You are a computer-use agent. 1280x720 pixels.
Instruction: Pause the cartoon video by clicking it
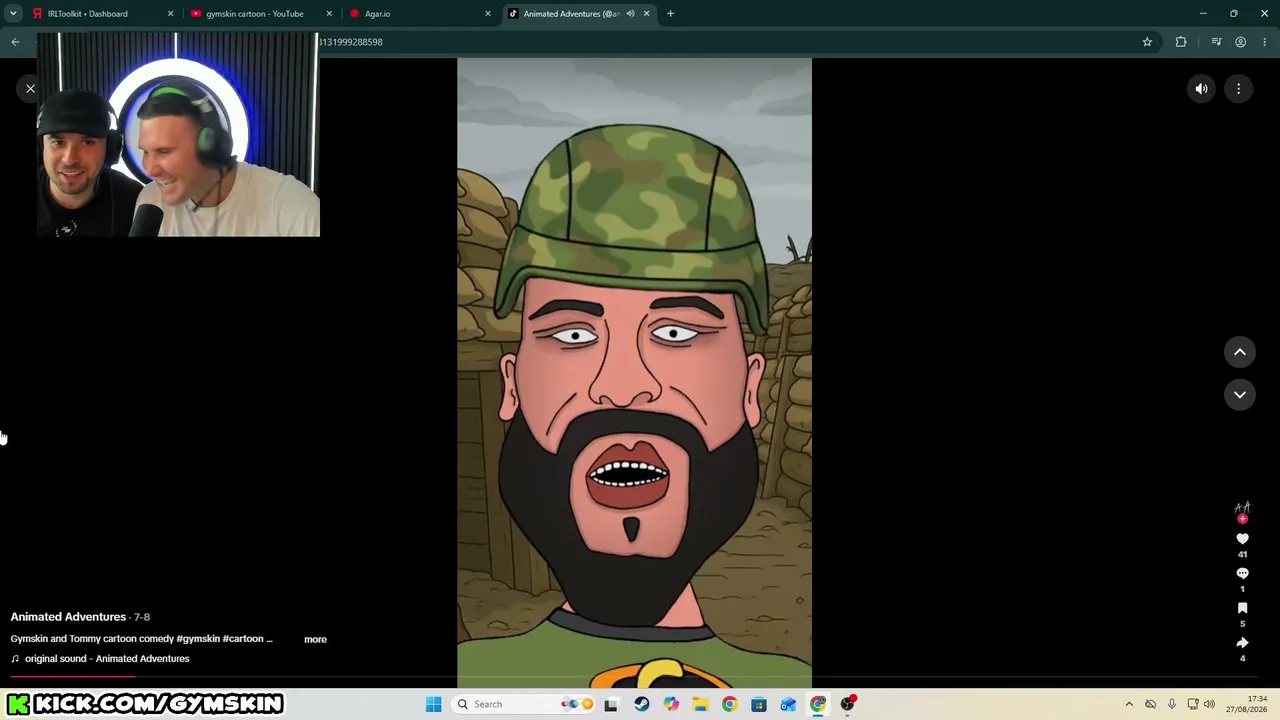coord(634,372)
